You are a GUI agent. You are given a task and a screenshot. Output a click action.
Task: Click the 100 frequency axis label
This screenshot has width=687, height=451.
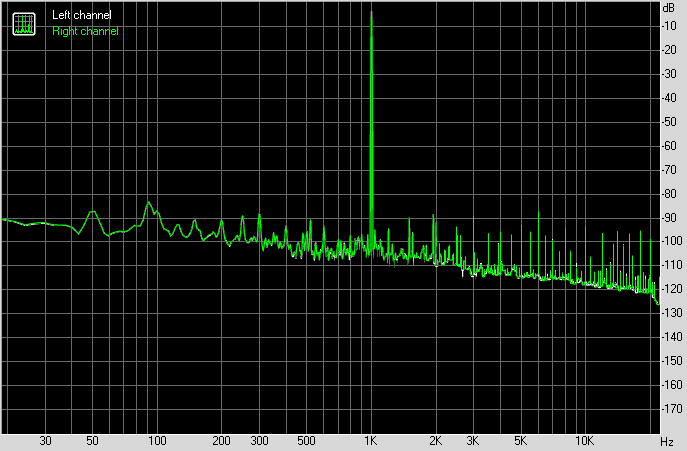pyautogui.click(x=157, y=441)
